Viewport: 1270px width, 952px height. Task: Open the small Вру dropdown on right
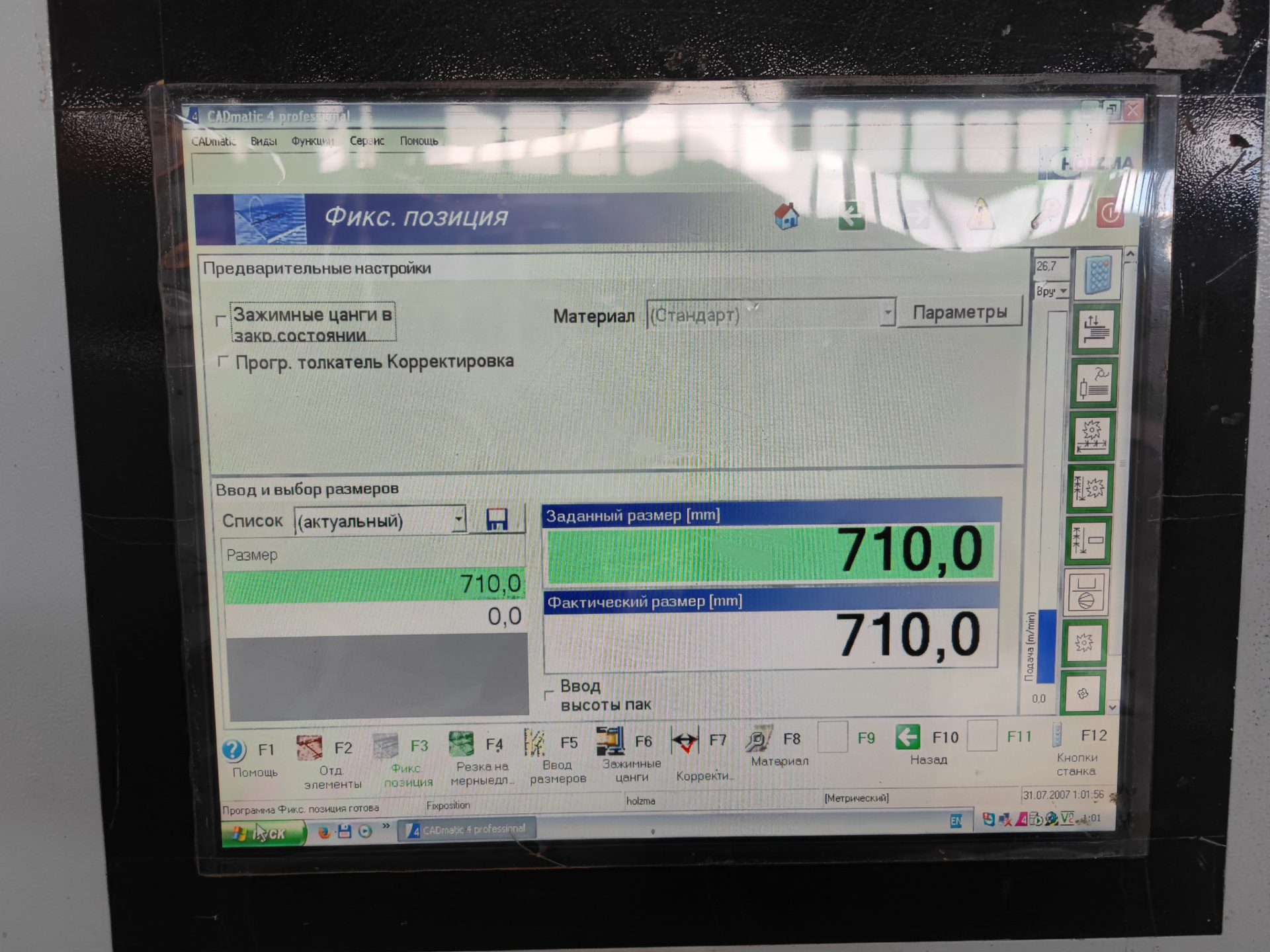pyautogui.click(x=1063, y=292)
